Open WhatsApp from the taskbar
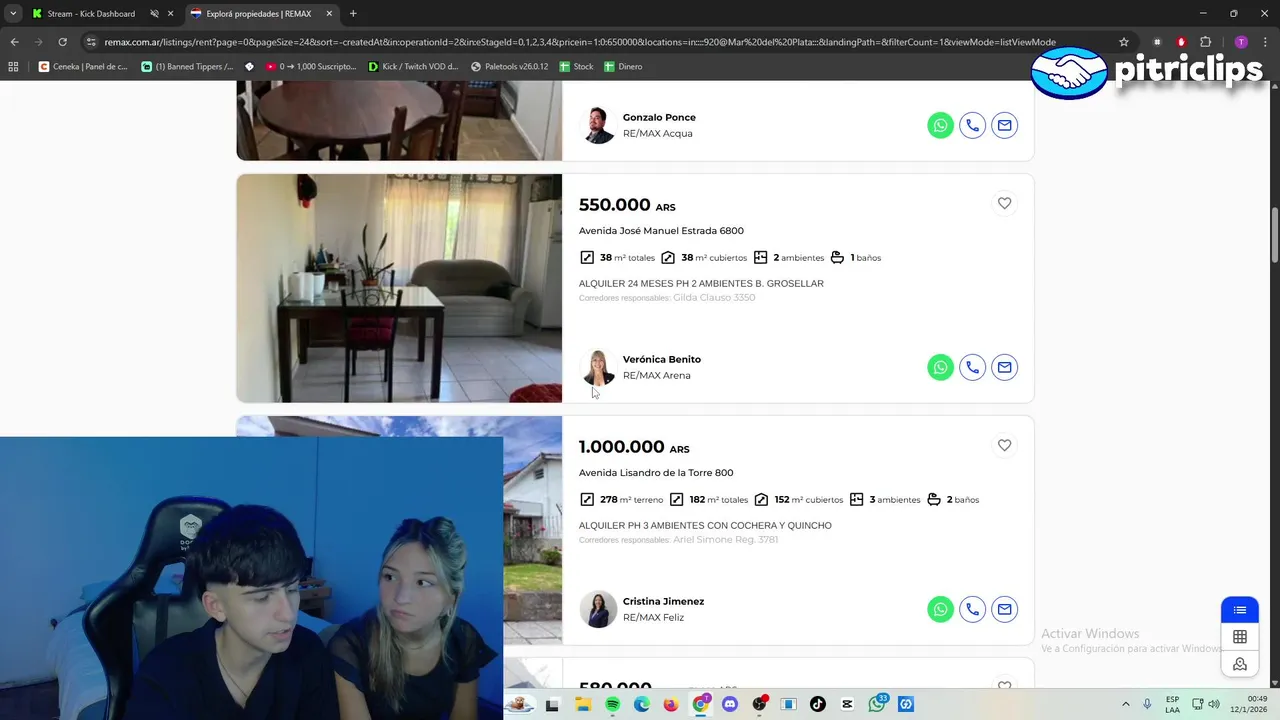The image size is (1280, 720). pyautogui.click(x=877, y=704)
